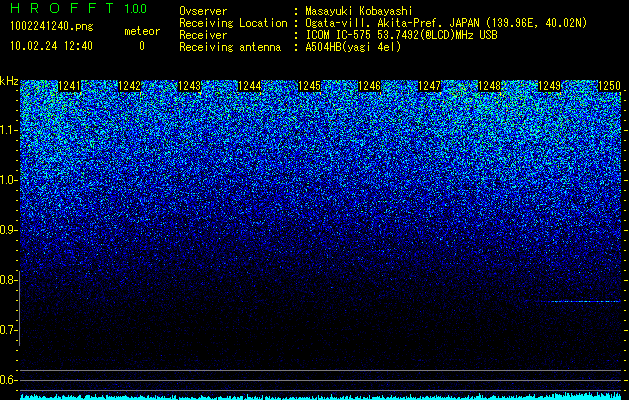Click the 1250 time marker

point(609,86)
